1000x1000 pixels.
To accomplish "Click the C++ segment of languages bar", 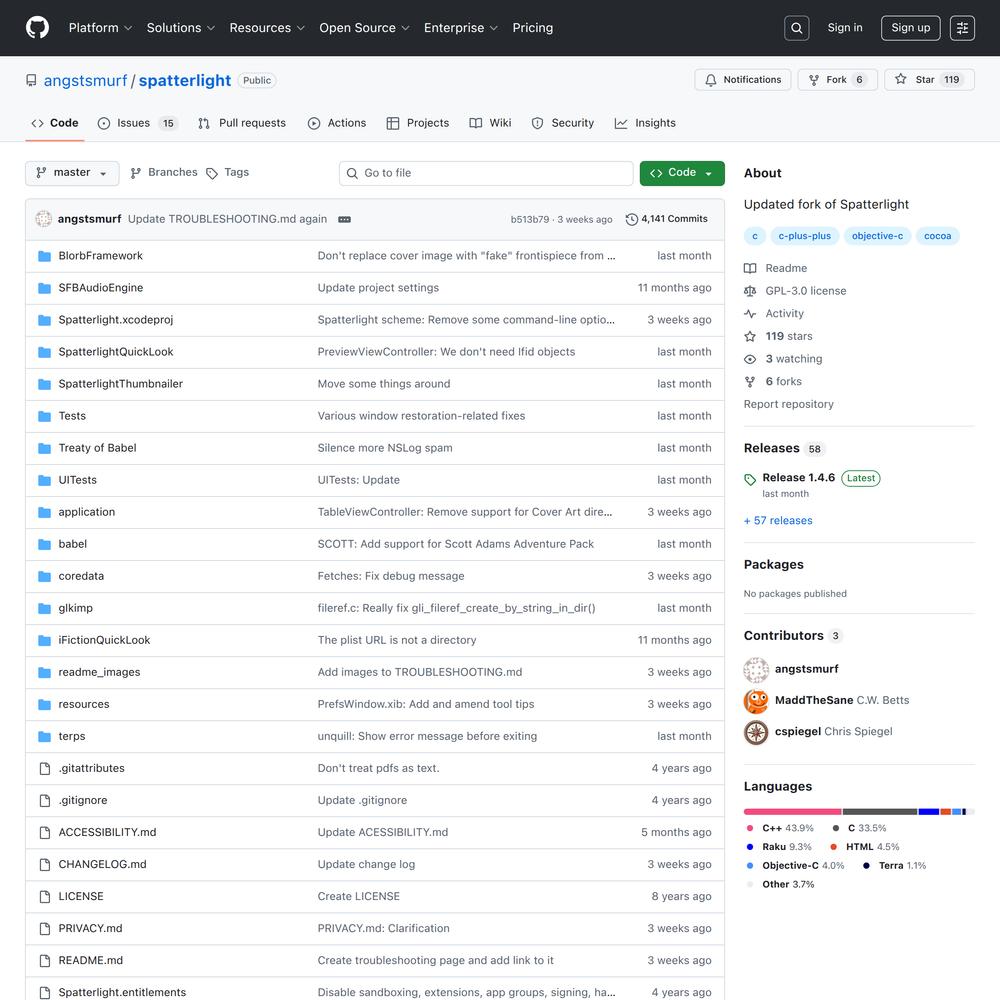I will tap(792, 811).
